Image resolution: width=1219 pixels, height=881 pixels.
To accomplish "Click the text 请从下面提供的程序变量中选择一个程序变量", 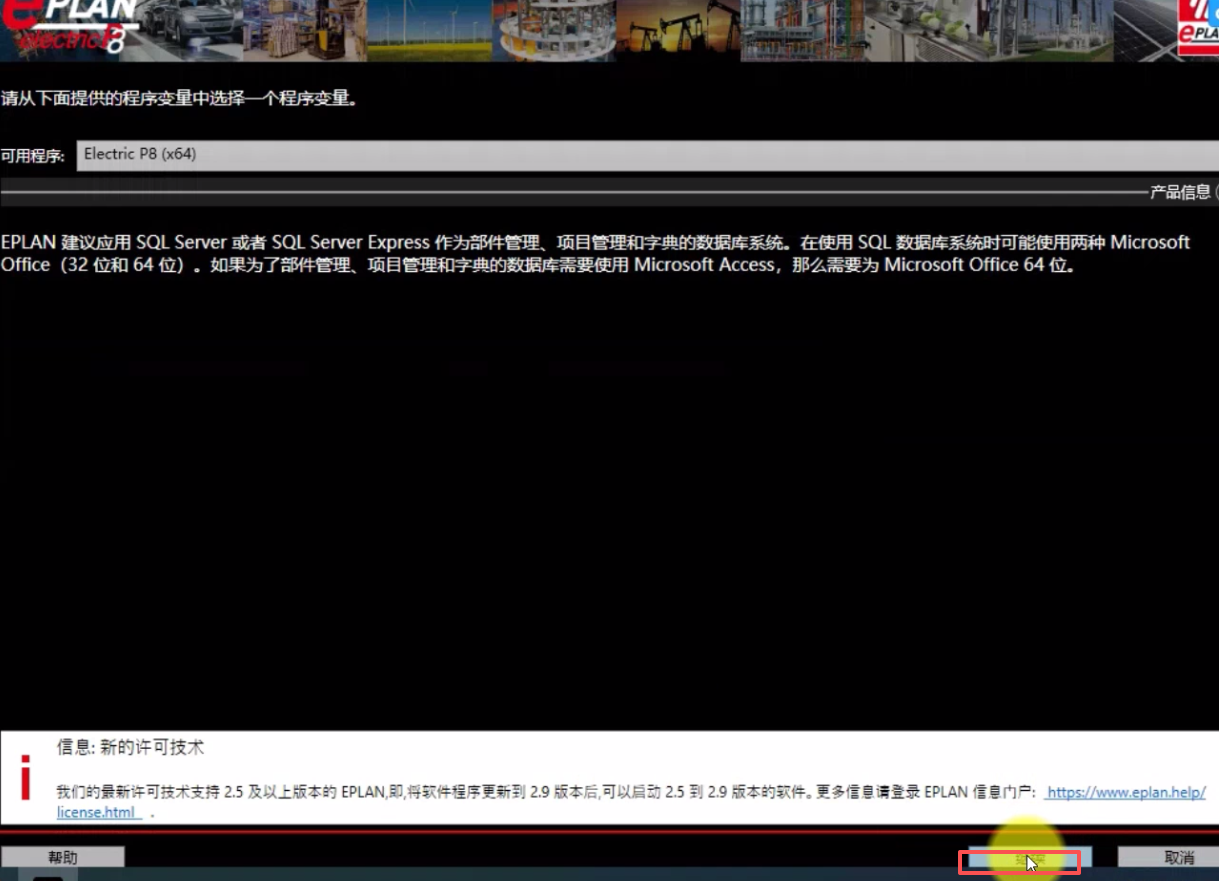I will pyautogui.click(x=179, y=99).
